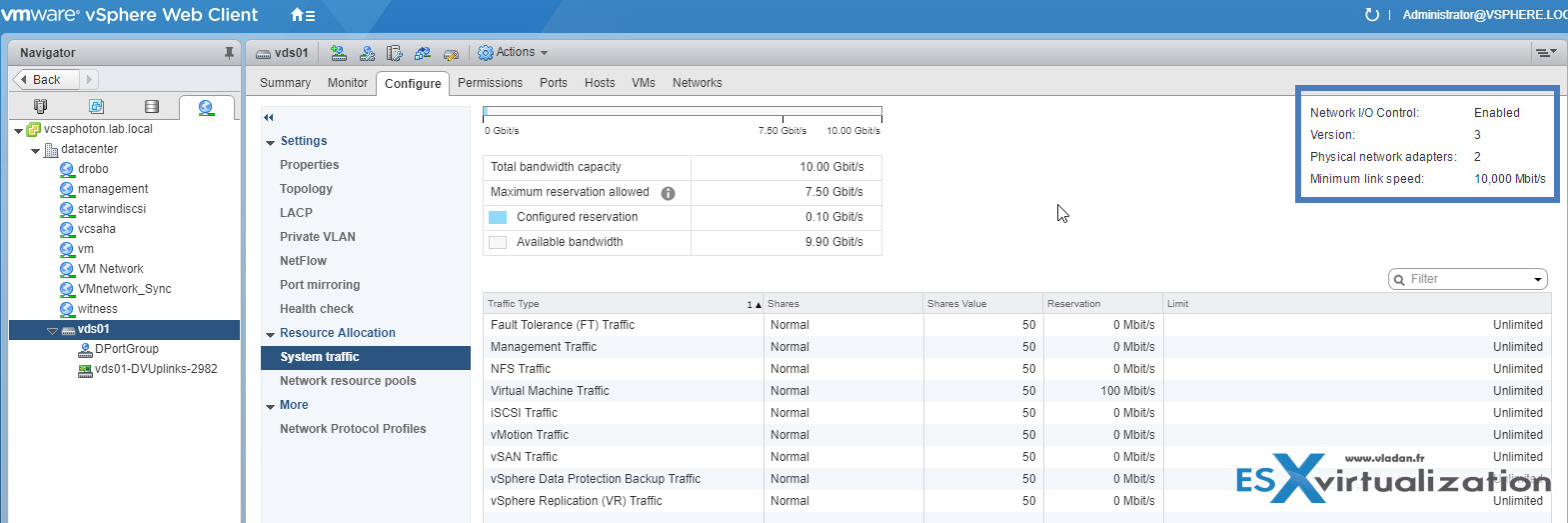This screenshot has width=1568, height=523.
Task: Click the vcsaphoton.lab.local vCenter icon
Action: (x=34, y=129)
